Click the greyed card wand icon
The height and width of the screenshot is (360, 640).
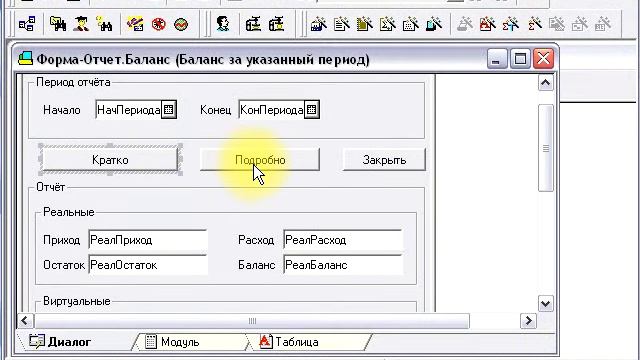coord(580,24)
